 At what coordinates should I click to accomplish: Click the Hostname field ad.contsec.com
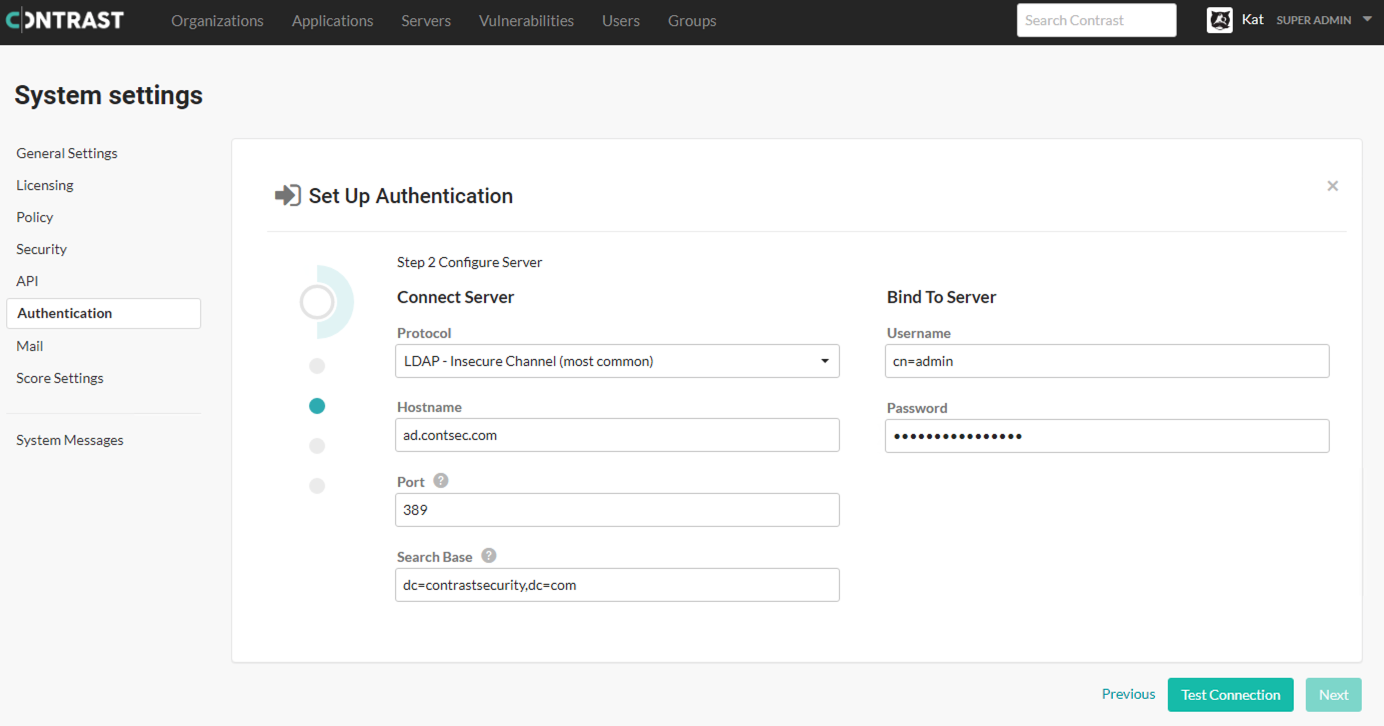pyautogui.click(x=617, y=435)
